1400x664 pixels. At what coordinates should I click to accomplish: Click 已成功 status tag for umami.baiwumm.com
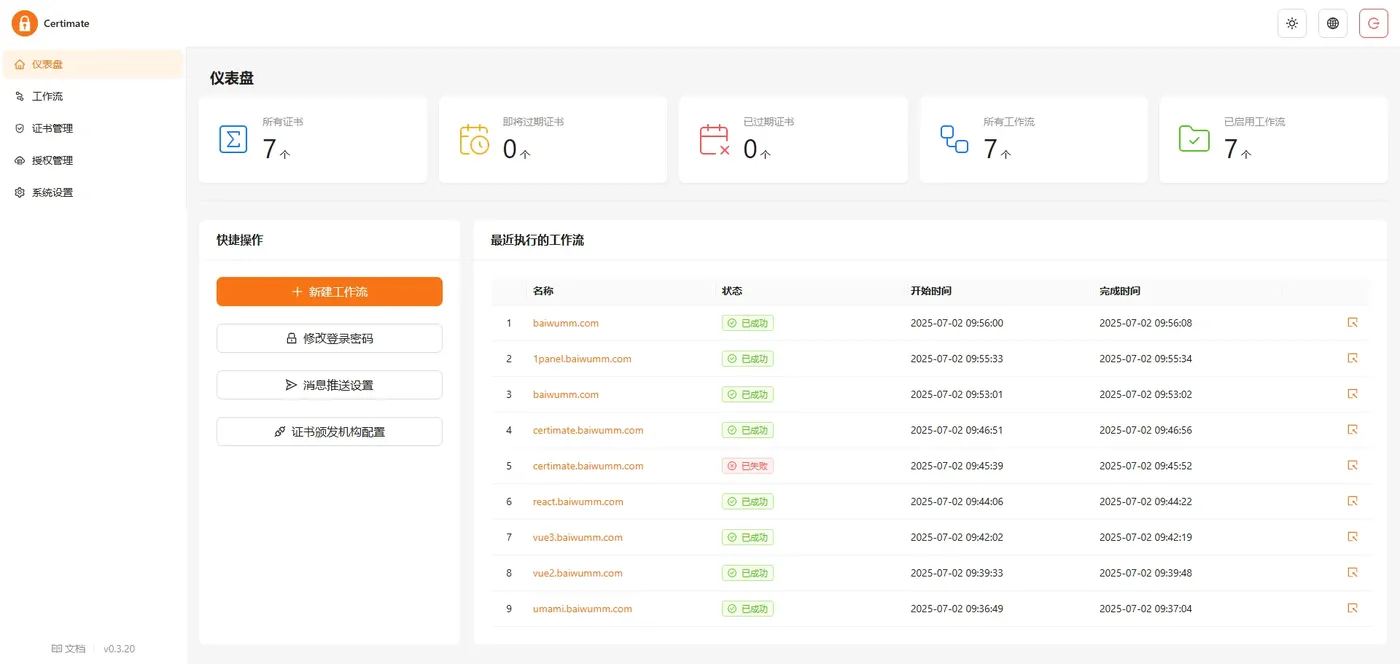(x=748, y=608)
